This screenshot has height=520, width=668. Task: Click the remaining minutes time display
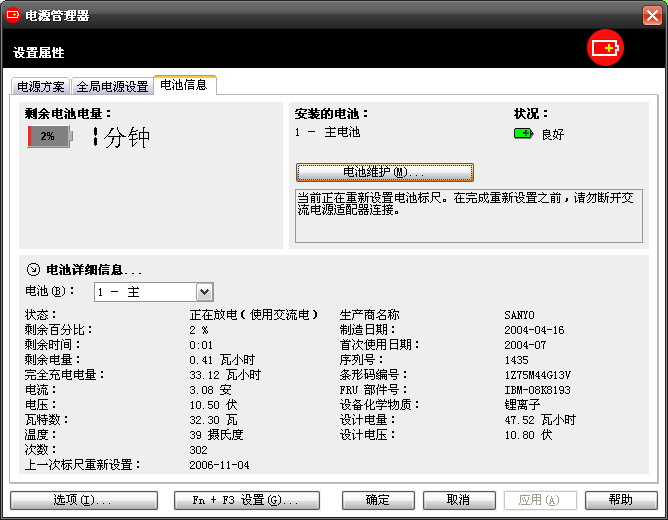click(122, 138)
